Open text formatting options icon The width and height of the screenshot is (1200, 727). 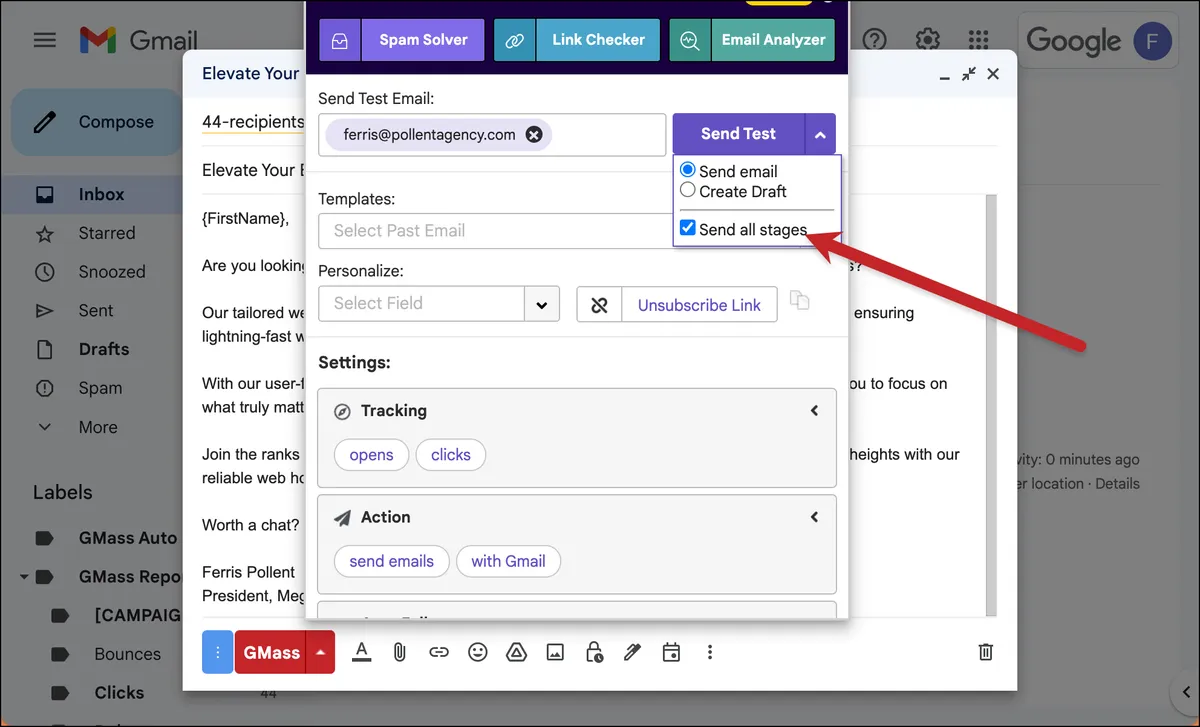pos(362,652)
